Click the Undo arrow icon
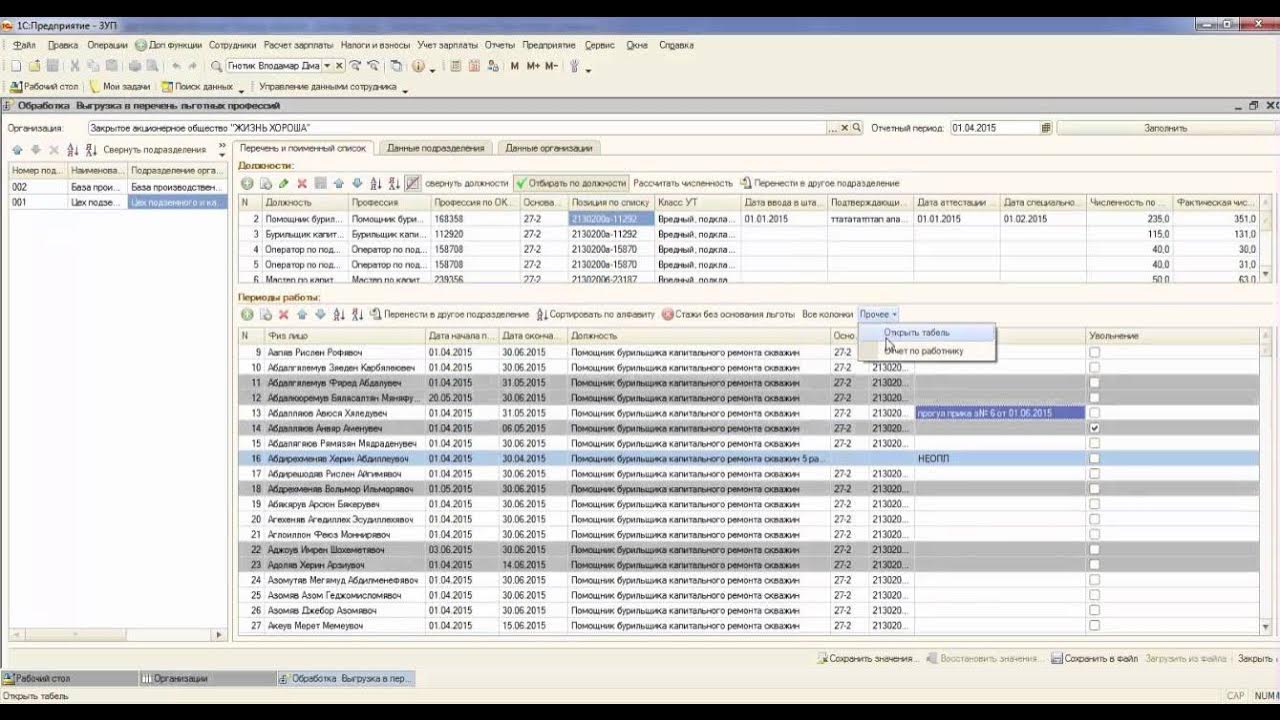Screen dimensions: 1280x720 pos(177,66)
